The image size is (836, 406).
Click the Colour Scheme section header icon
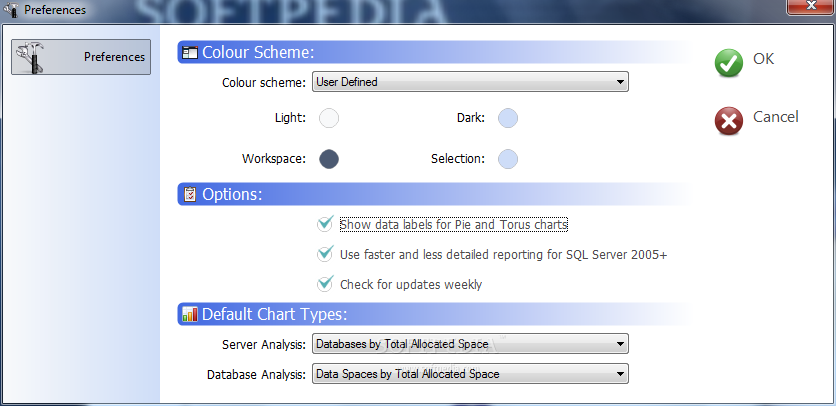click(190, 52)
